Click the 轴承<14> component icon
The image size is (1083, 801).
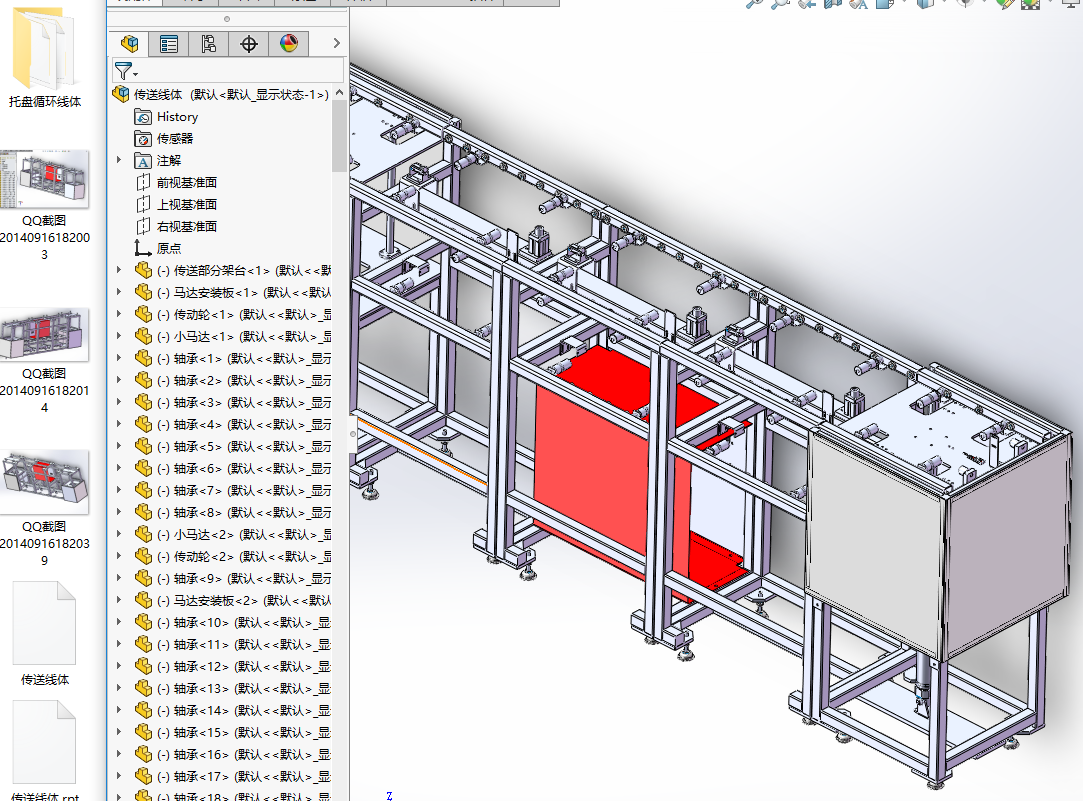[143, 711]
